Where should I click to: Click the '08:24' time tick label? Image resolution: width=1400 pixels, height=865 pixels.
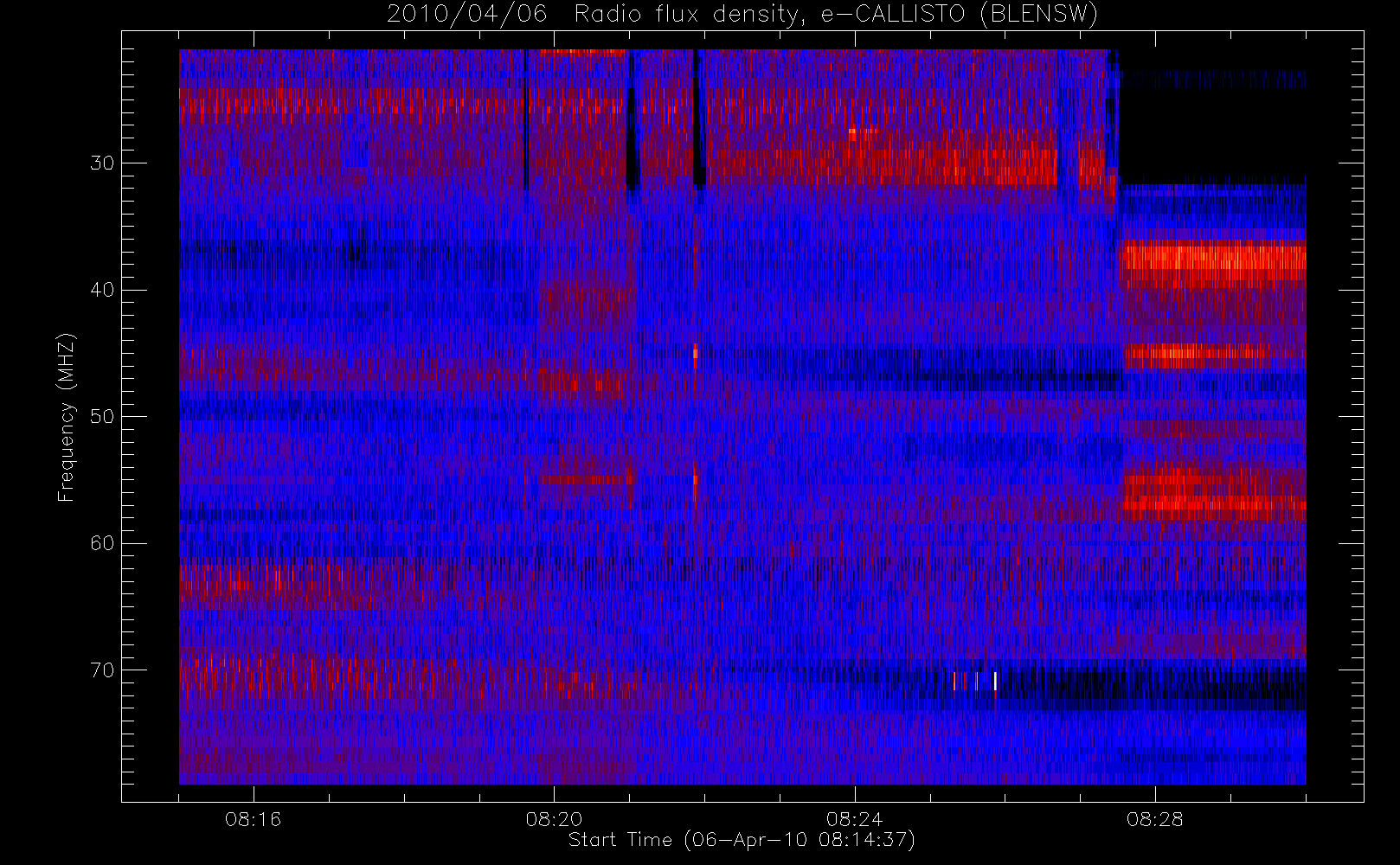(854, 819)
